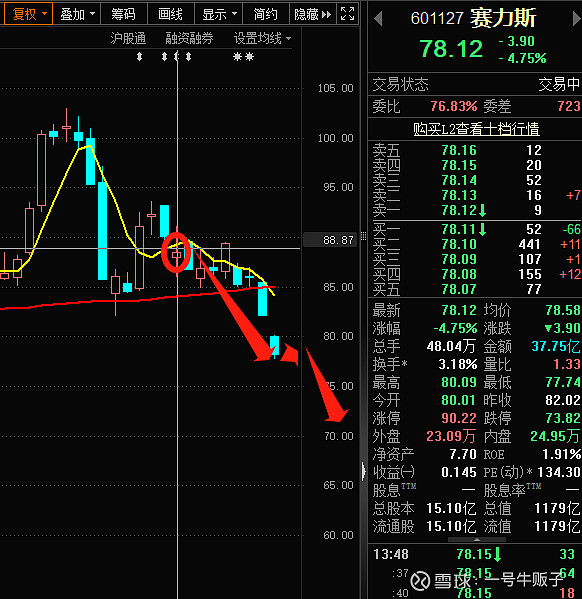Open the 复权 dropdown
Screen dimensions: 582x599
coord(28,14)
